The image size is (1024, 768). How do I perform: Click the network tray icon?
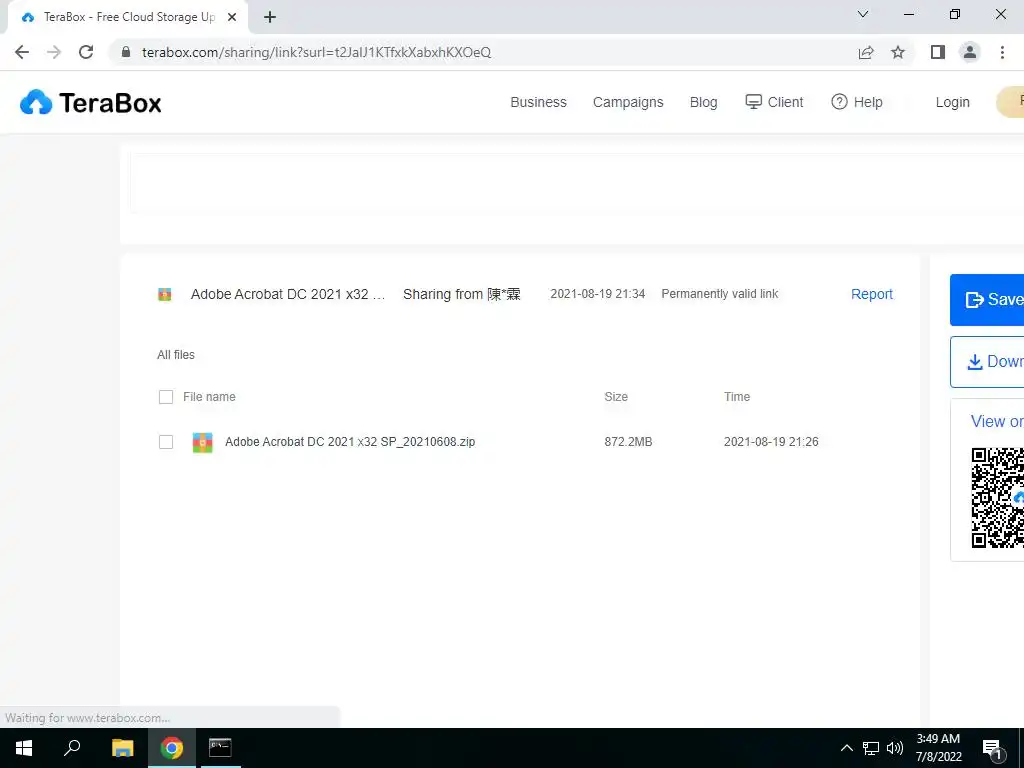click(x=871, y=748)
